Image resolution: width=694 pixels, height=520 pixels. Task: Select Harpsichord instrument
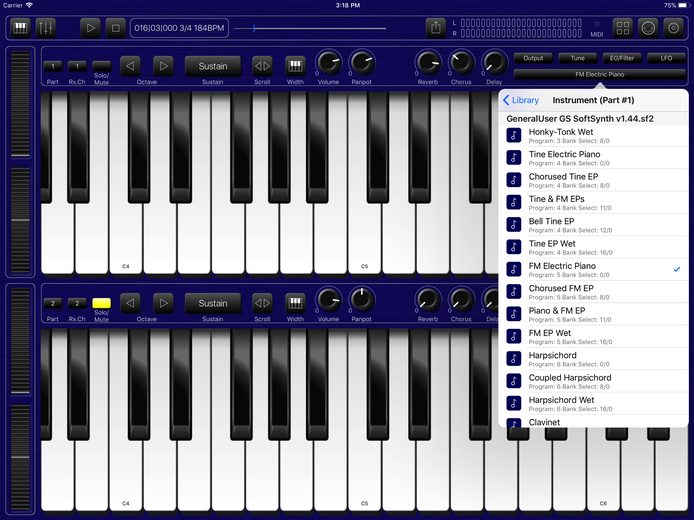[593, 359]
